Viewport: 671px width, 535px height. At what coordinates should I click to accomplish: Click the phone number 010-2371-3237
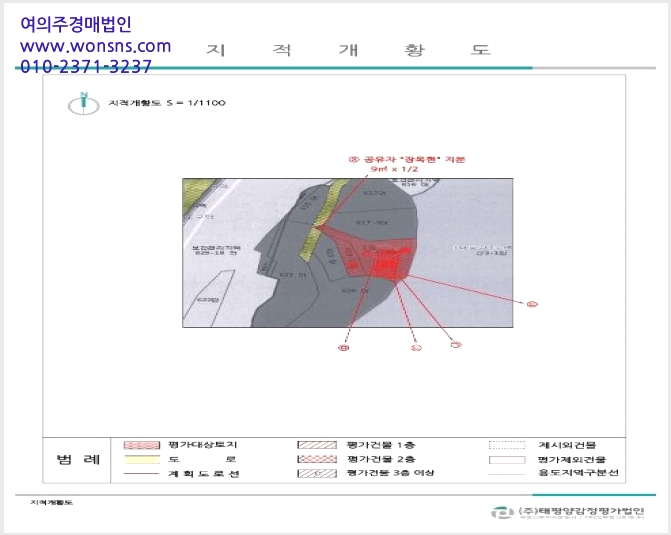click(86, 66)
